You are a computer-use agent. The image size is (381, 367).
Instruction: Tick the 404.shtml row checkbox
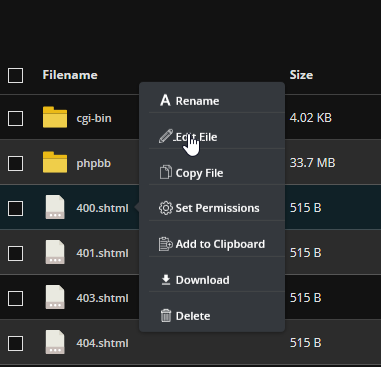coord(15,343)
